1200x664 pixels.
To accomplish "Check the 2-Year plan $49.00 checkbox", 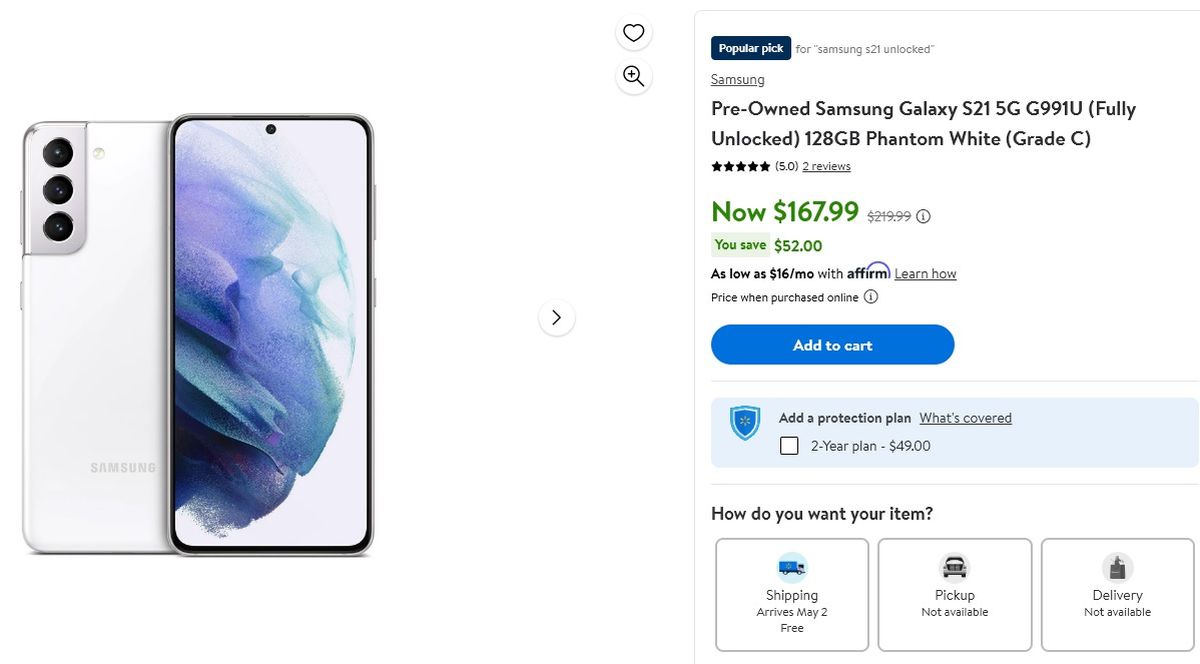I will tap(789, 446).
